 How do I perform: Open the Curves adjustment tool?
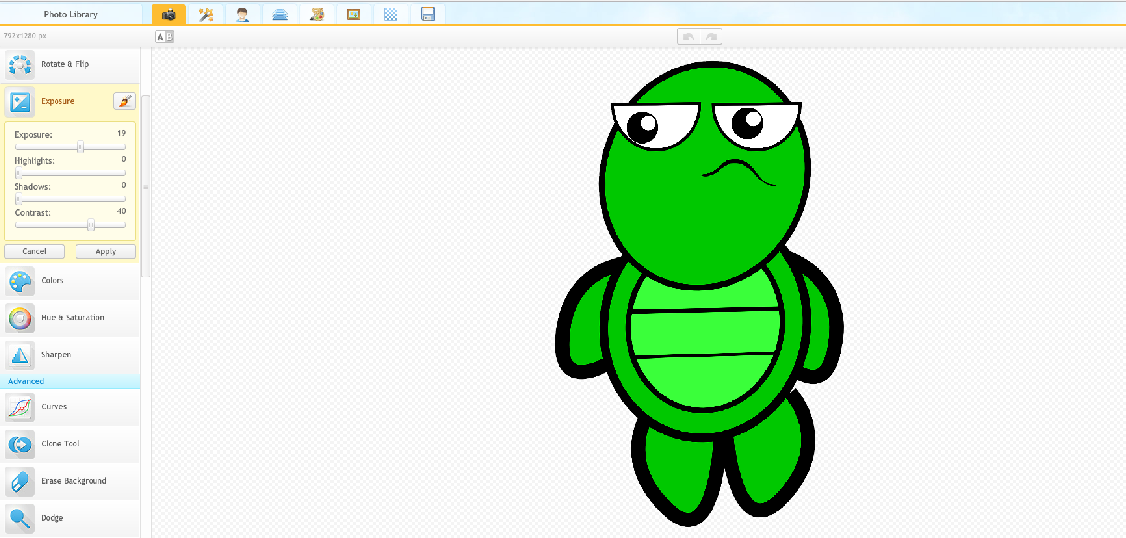click(x=20, y=407)
